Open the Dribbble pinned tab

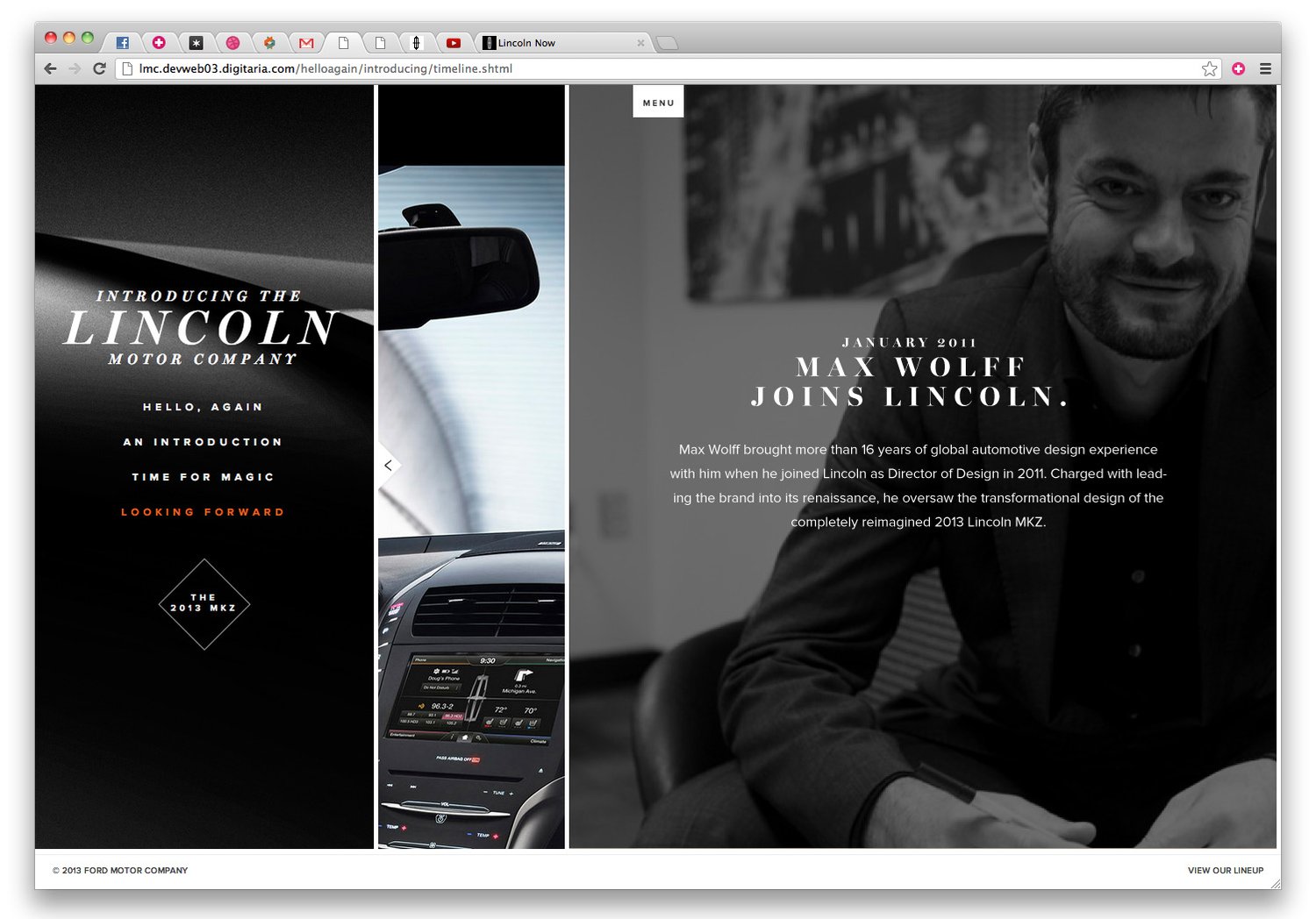(232, 42)
